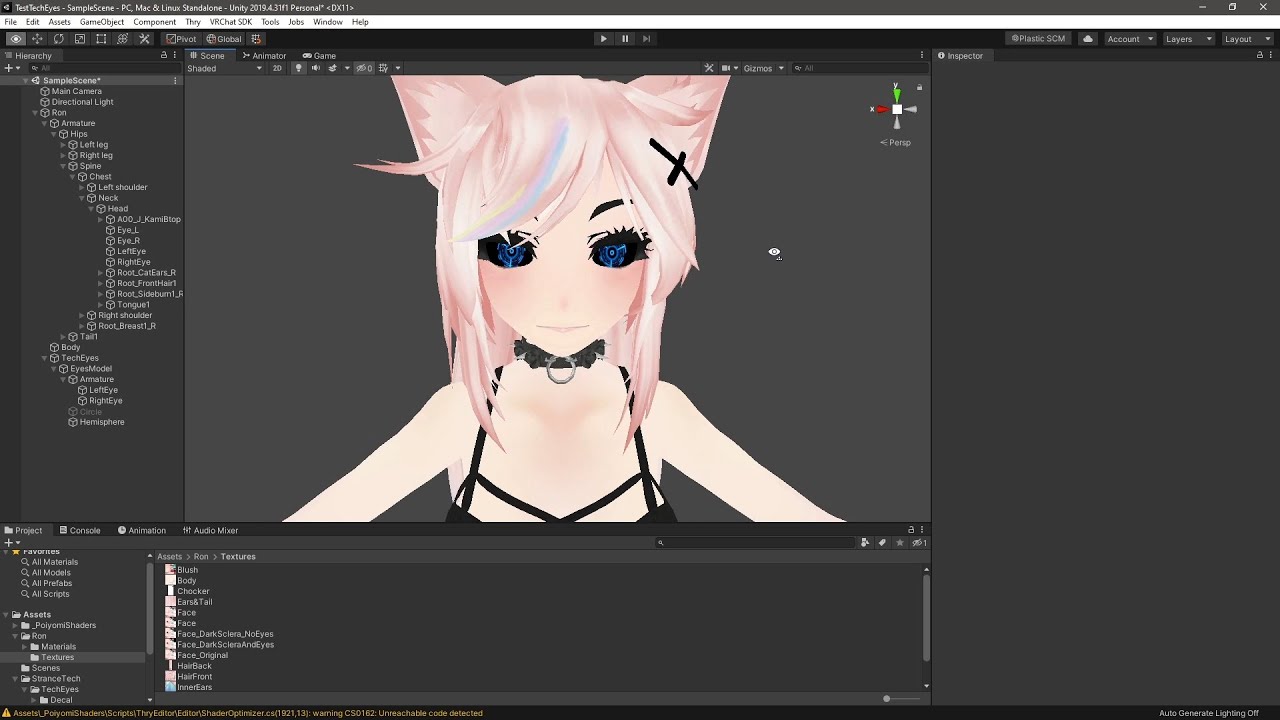Select the combined Transform tool
Image resolution: width=1280 pixels, height=720 pixels.
122,39
